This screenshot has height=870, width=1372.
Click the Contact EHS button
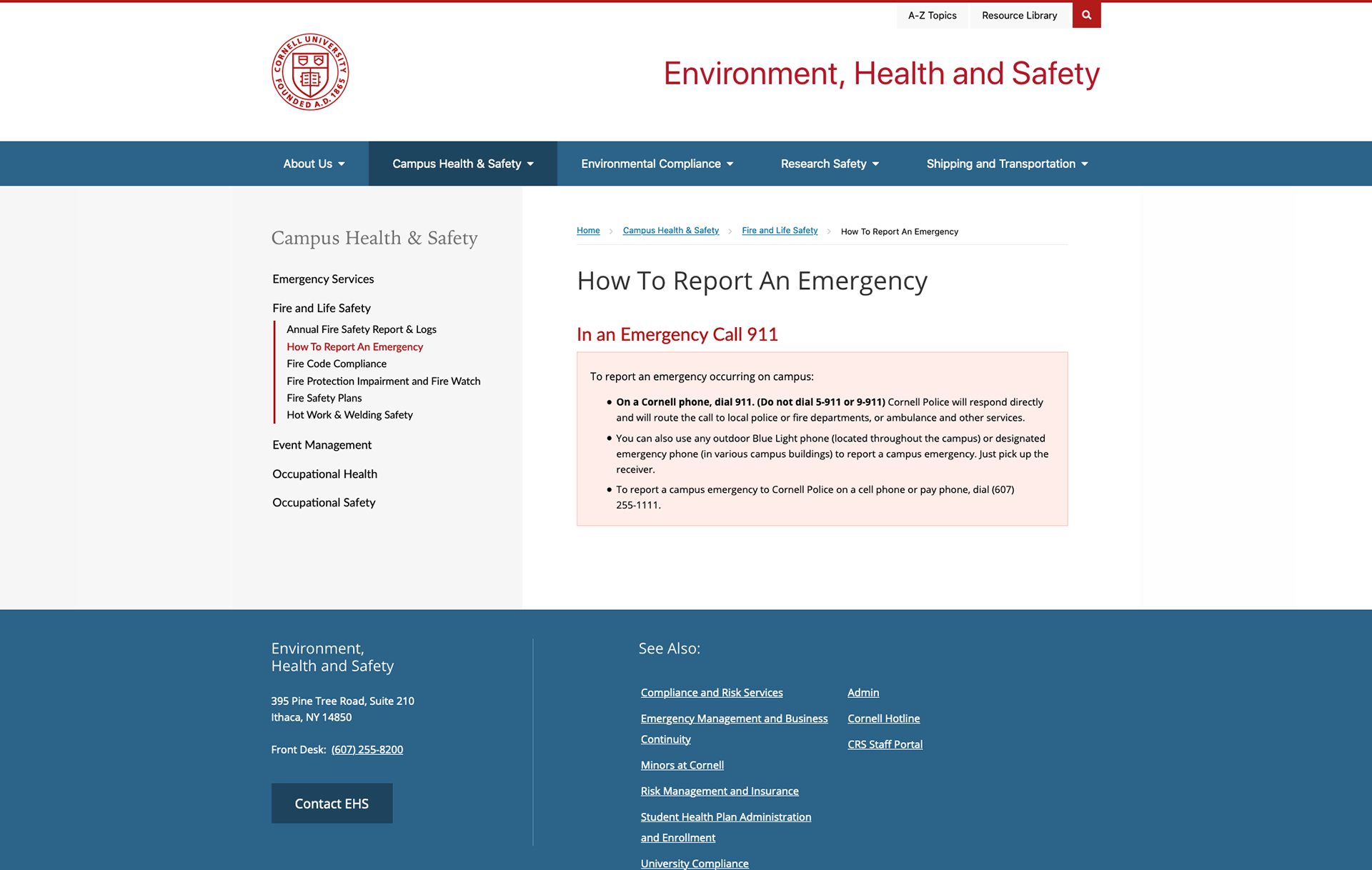click(332, 804)
